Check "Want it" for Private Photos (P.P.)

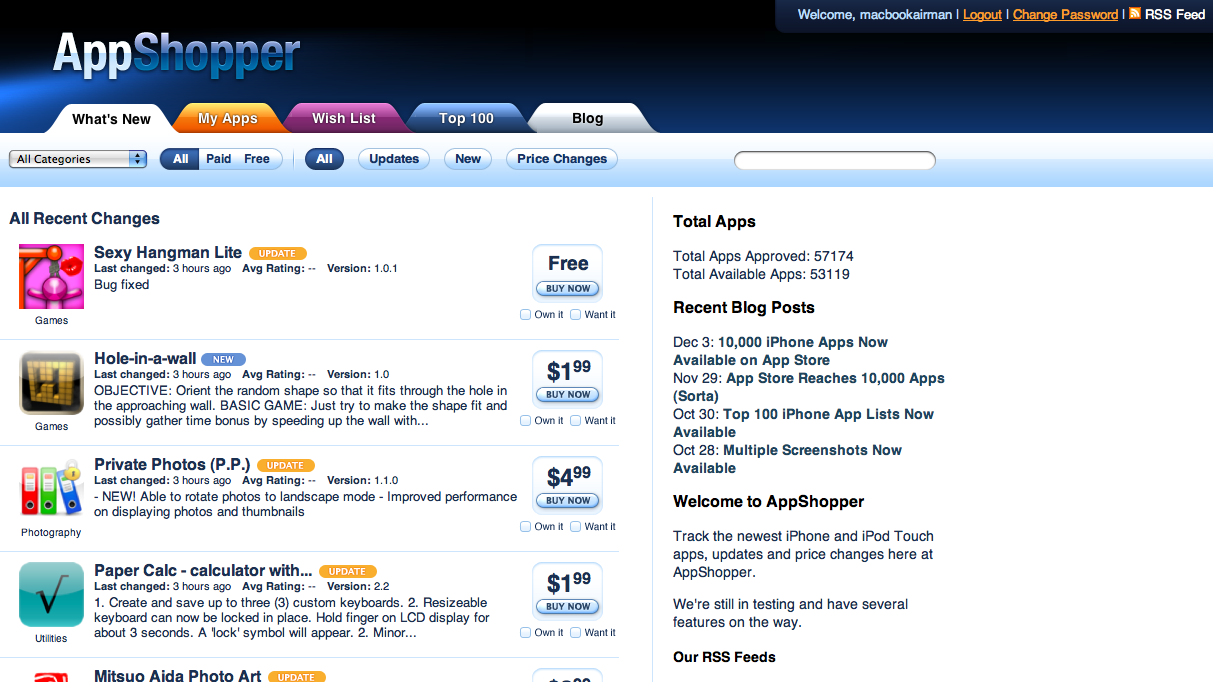[576, 527]
